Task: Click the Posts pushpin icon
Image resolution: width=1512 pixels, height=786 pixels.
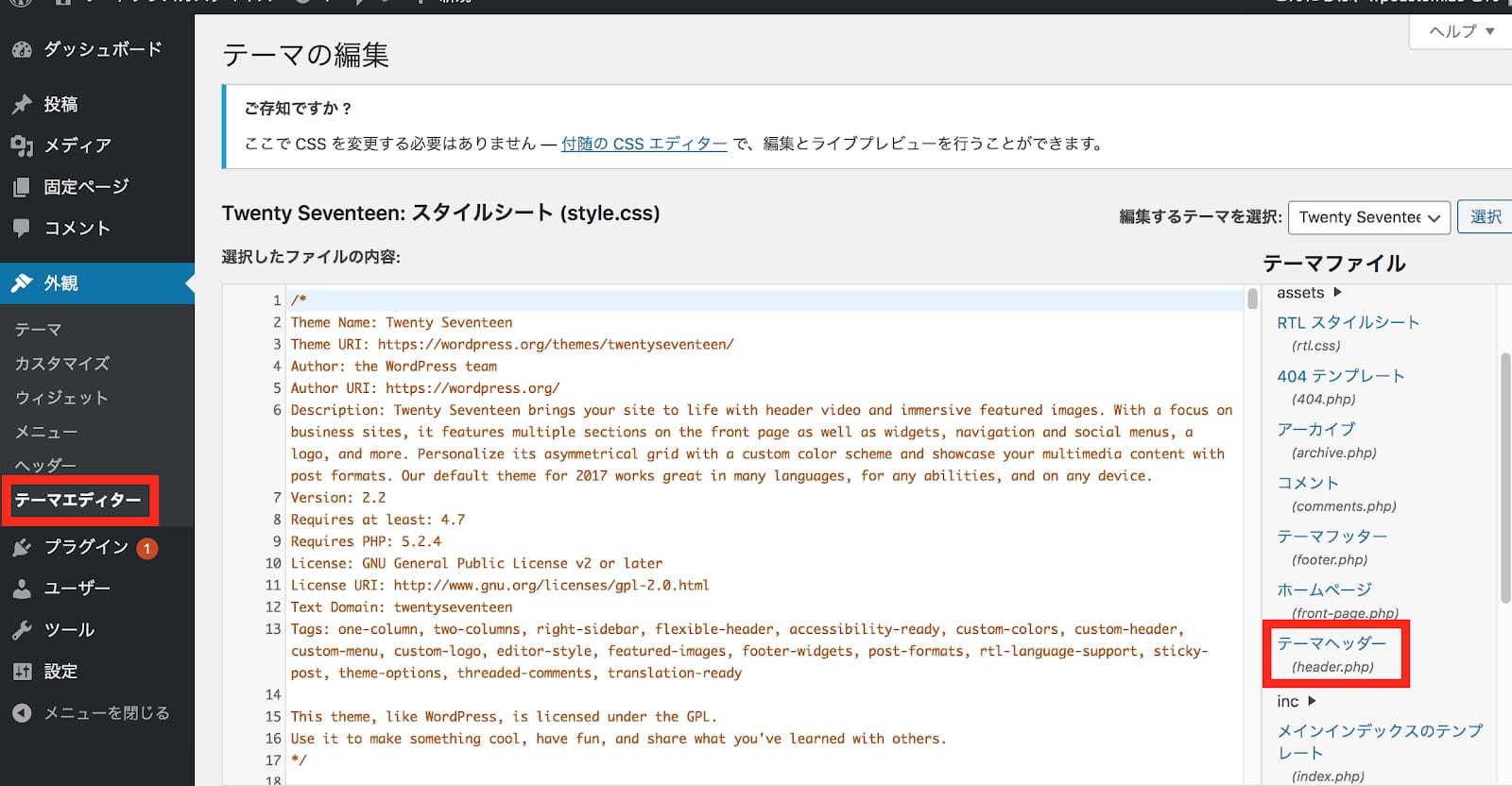Action: coord(22,104)
